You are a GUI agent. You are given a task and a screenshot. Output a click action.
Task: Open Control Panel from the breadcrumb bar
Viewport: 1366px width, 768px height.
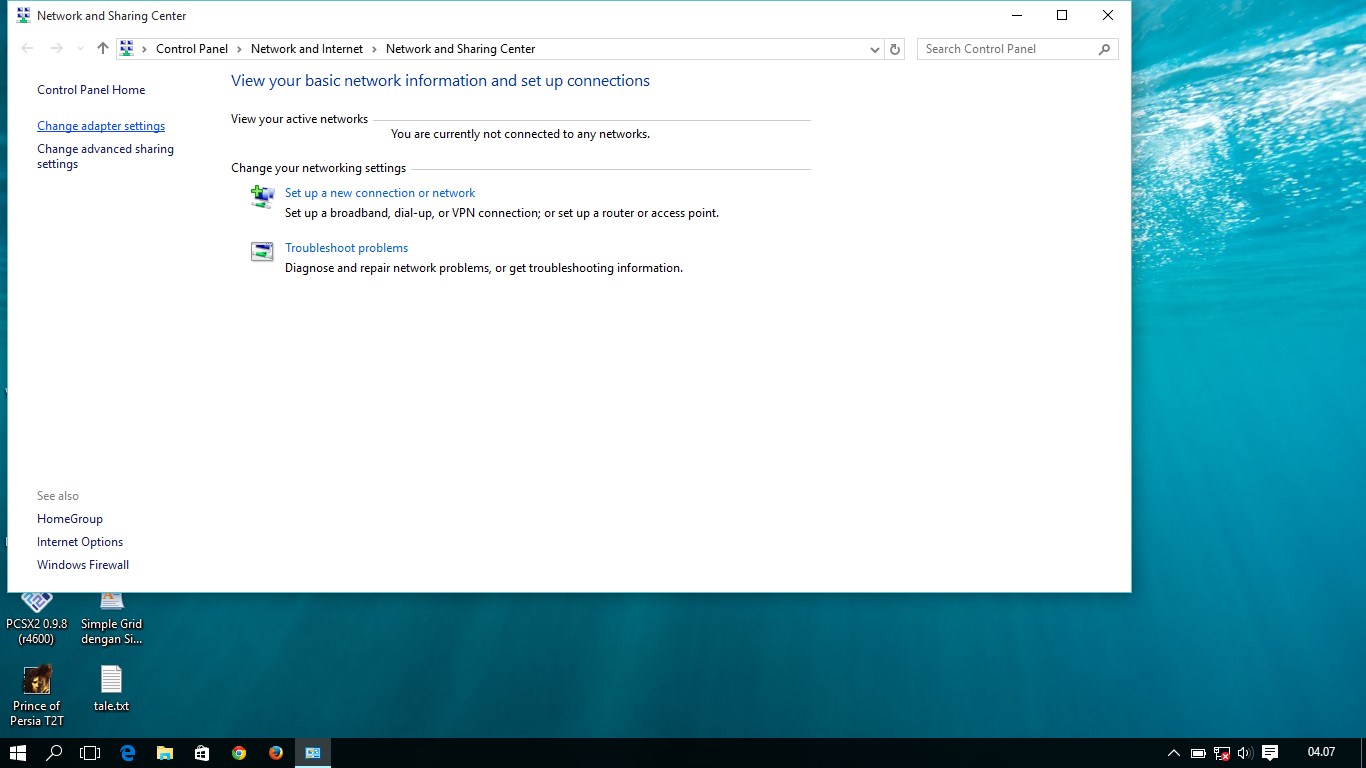[x=192, y=48]
